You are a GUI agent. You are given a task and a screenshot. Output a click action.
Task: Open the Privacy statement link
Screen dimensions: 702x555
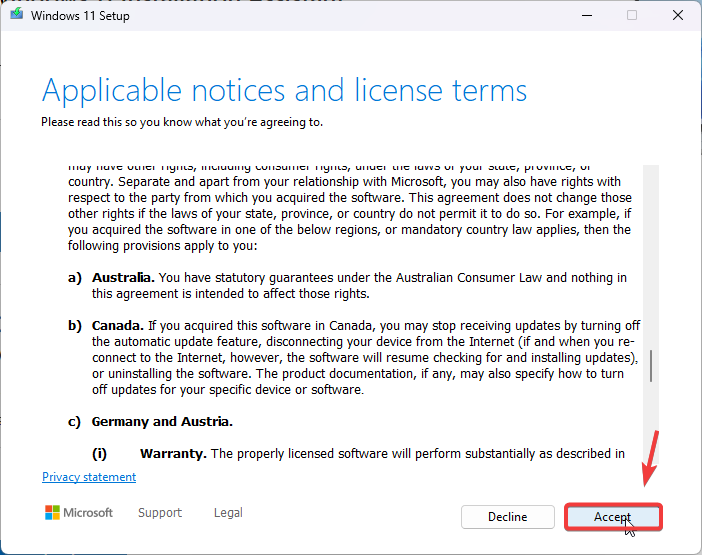(89, 477)
